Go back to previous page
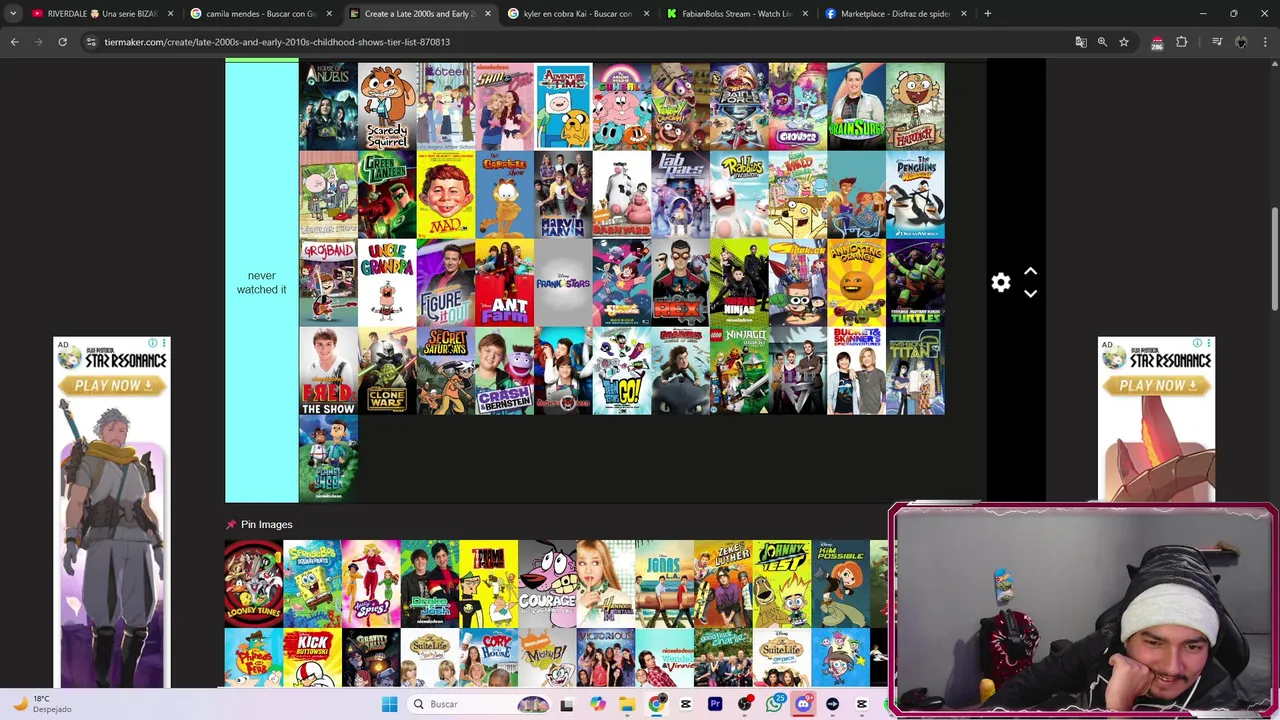 [14, 42]
